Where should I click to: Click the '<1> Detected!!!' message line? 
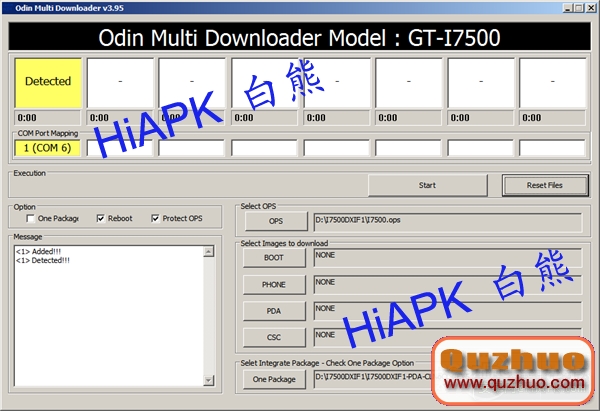click(x=43, y=260)
